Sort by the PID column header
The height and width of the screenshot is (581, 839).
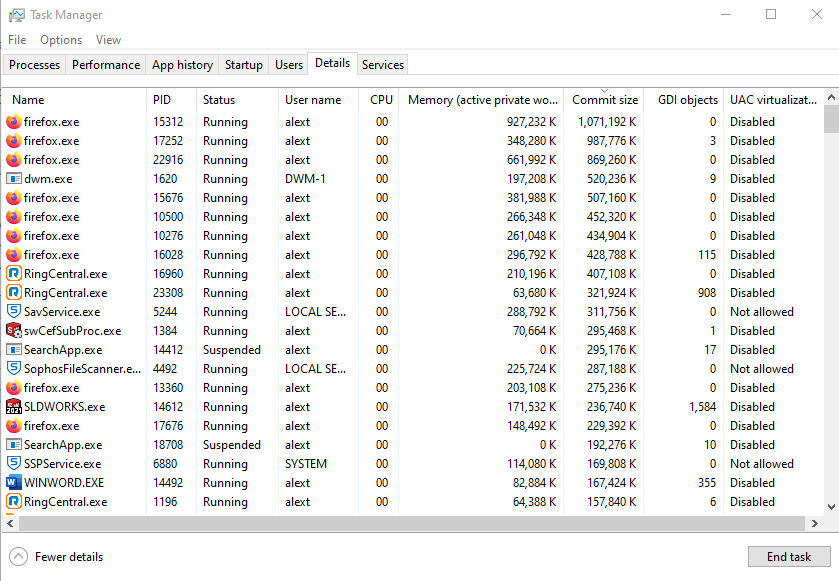click(x=171, y=100)
